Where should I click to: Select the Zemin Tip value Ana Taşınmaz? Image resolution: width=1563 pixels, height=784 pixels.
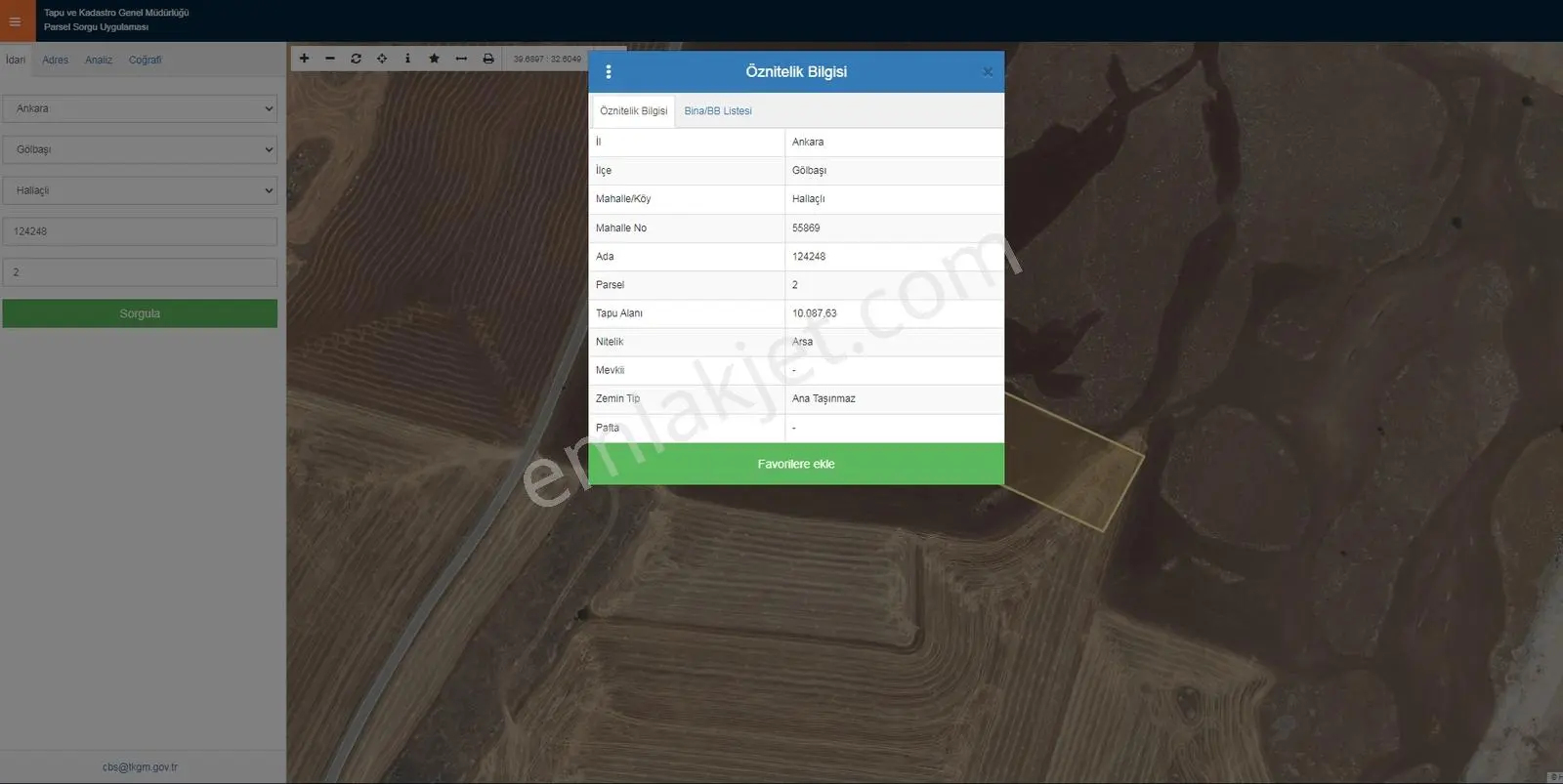click(824, 398)
